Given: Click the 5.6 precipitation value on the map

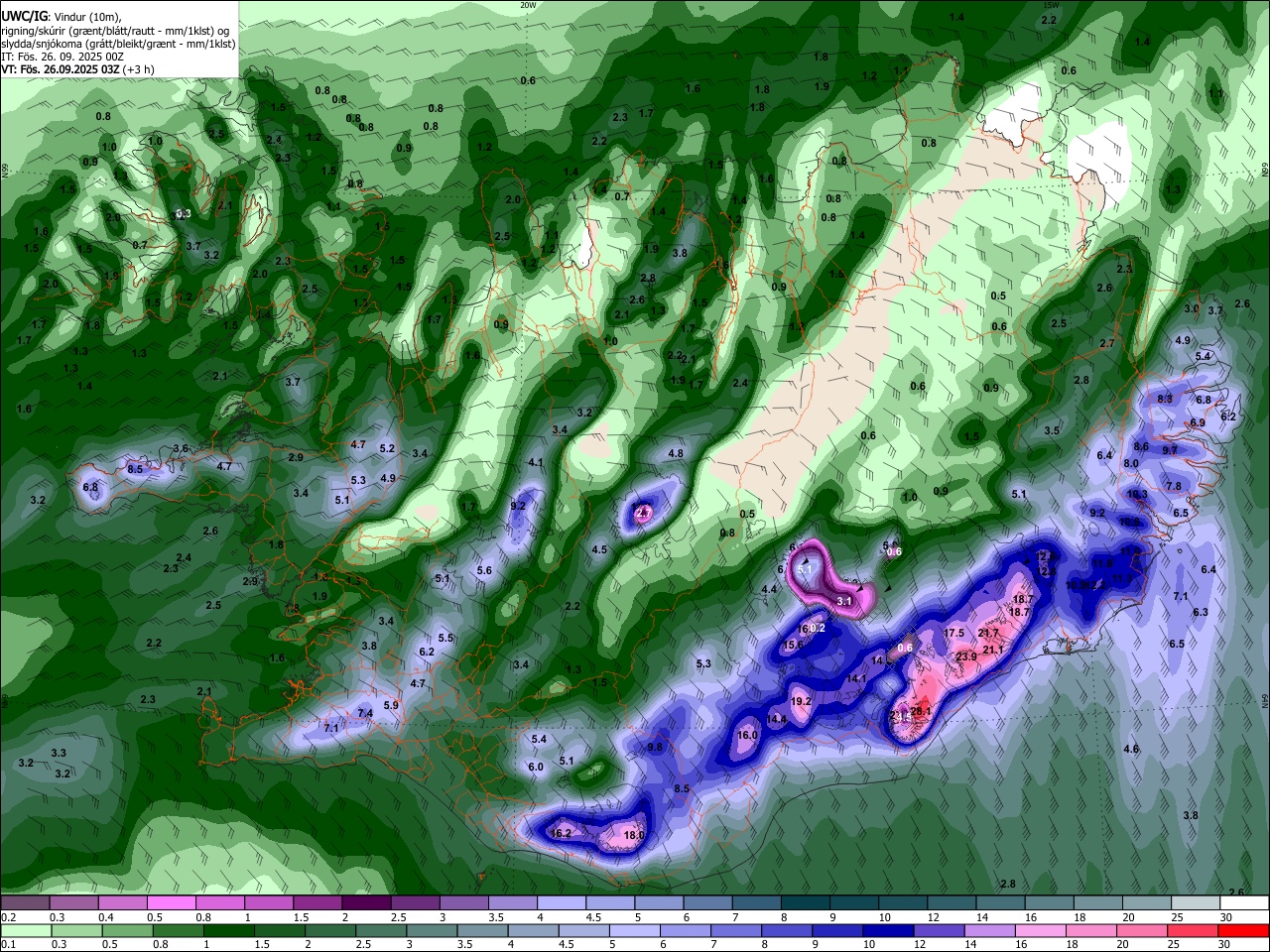Looking at the screenshot, I should coord(484,570).
